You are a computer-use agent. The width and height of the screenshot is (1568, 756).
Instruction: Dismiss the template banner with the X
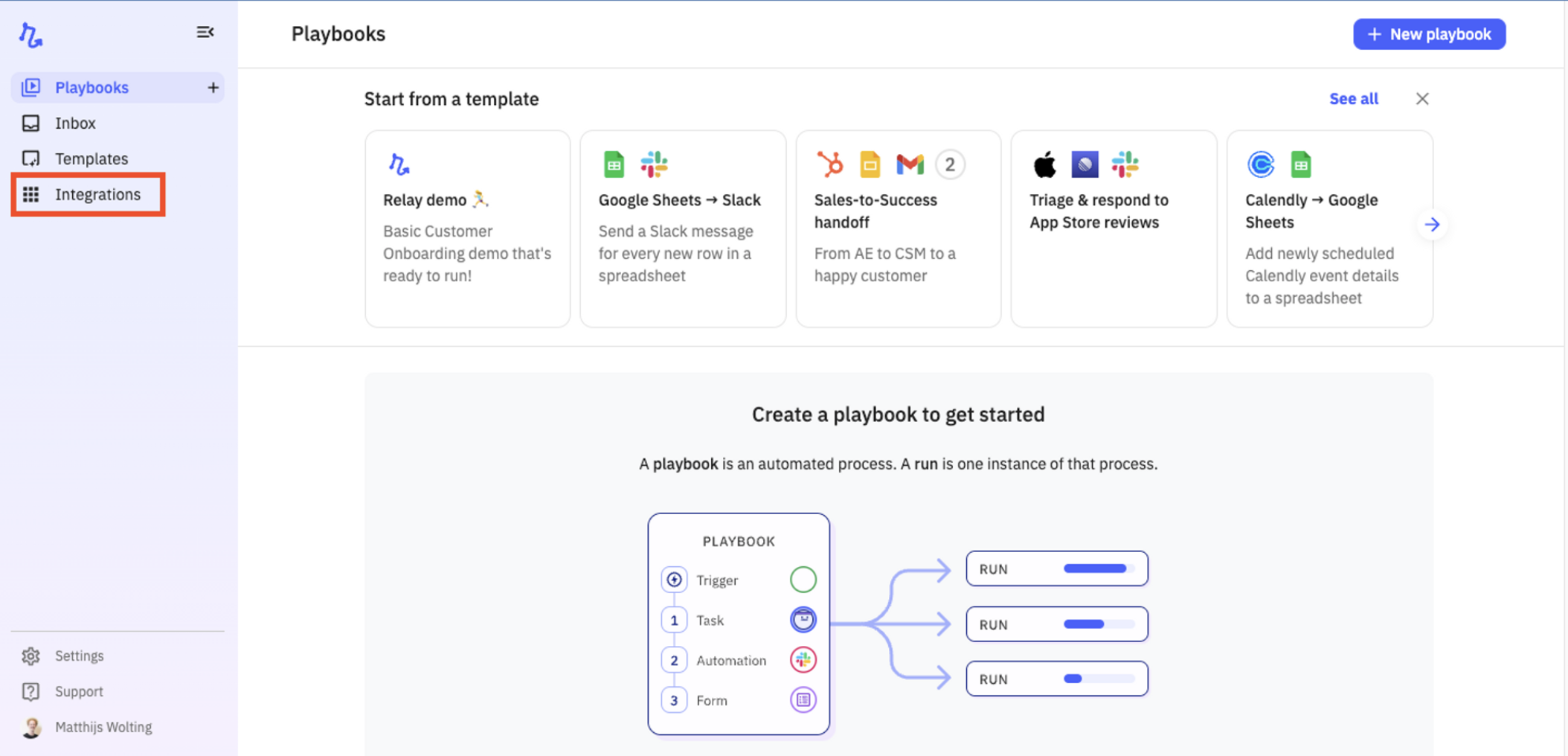(1422, 98)
